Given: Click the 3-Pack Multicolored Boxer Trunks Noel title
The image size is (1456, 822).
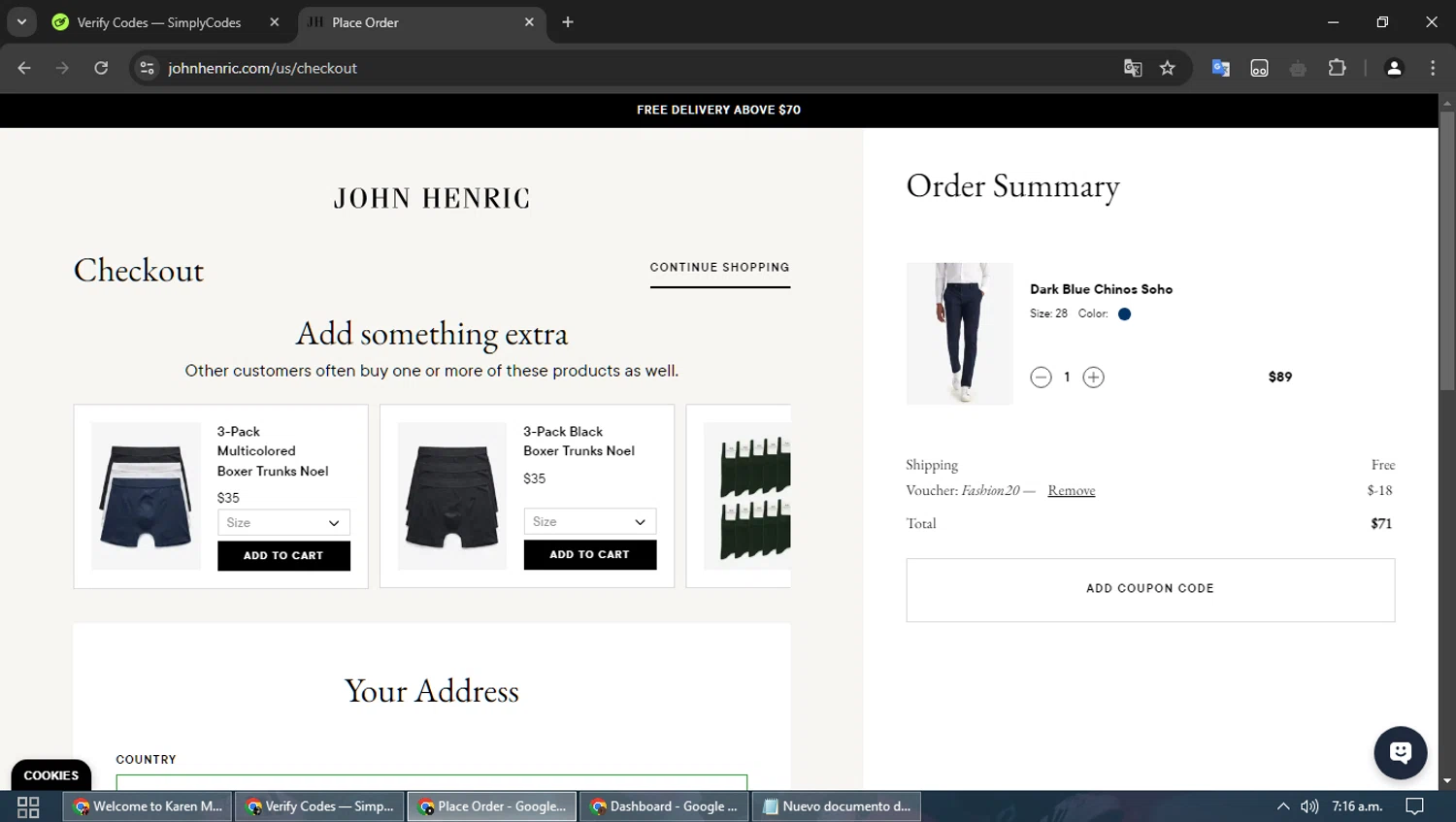Looking at the screenshot, I should click(273, 451).
